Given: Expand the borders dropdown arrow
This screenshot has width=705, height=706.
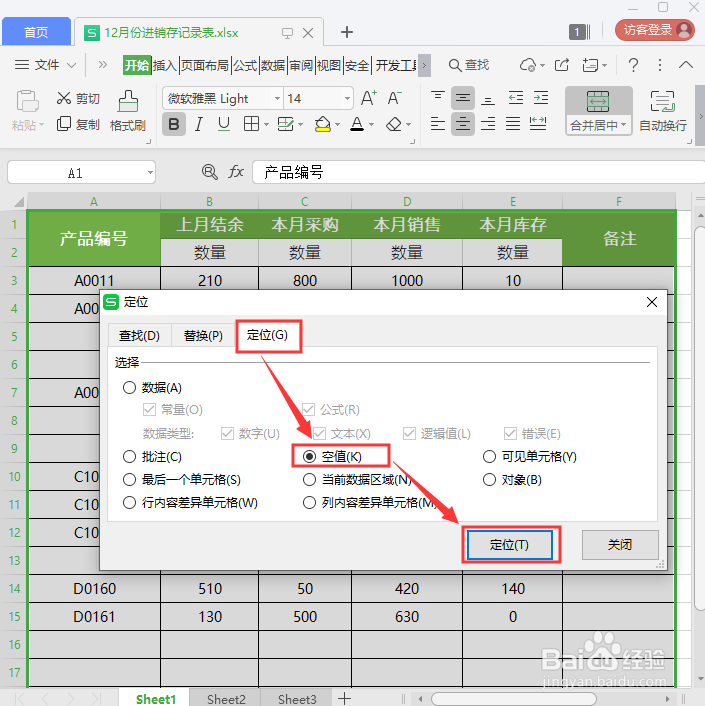Looking at the screenshot, I should tap(266, 124).
